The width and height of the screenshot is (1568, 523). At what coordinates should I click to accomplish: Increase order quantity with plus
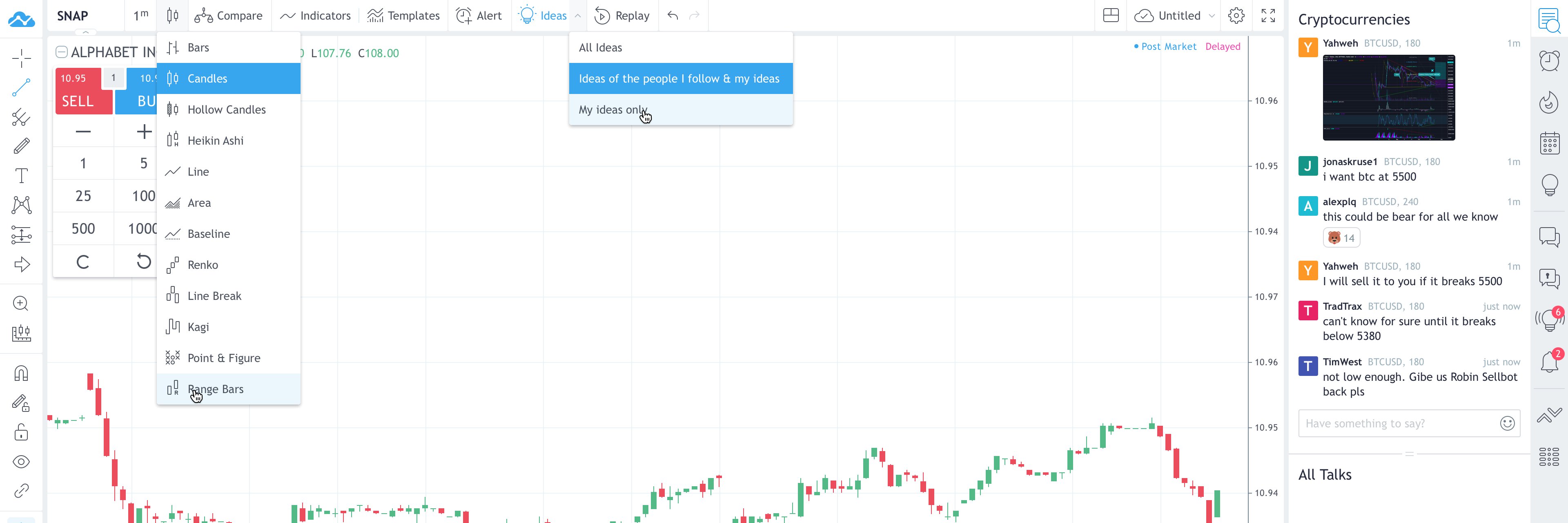tap(144, 131)
